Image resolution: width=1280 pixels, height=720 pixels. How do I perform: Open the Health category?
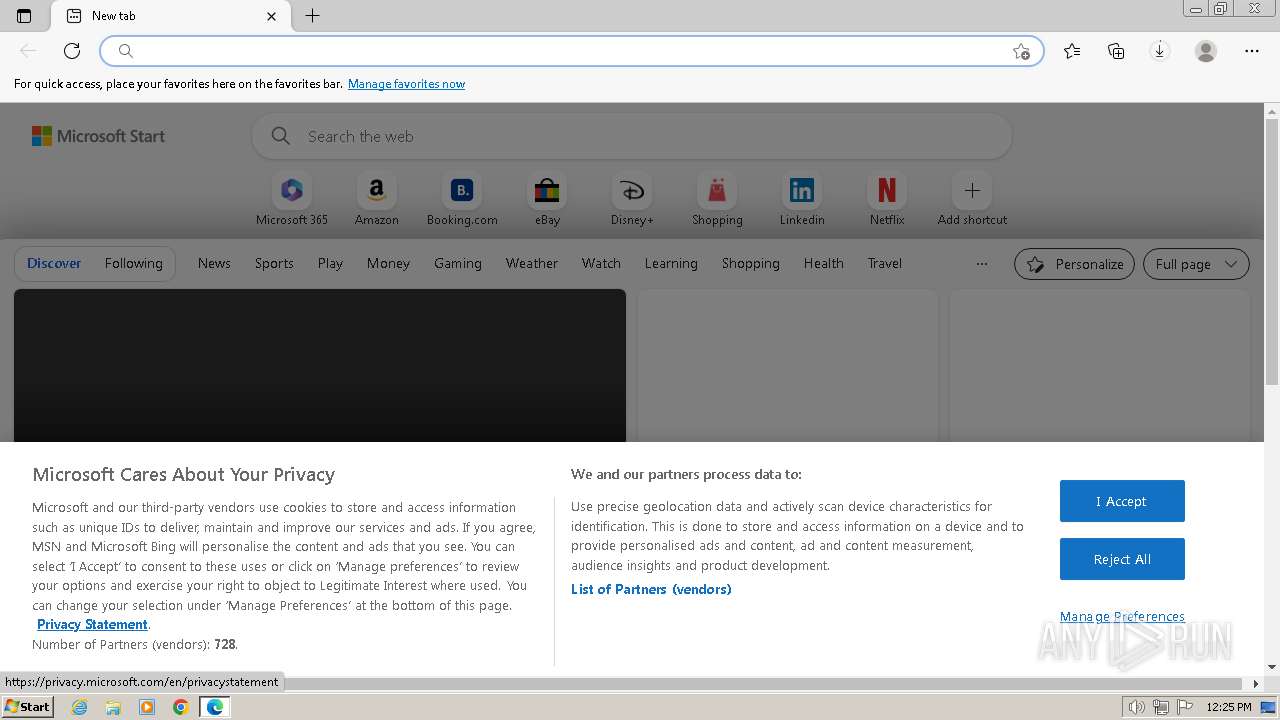click(823, 263)
